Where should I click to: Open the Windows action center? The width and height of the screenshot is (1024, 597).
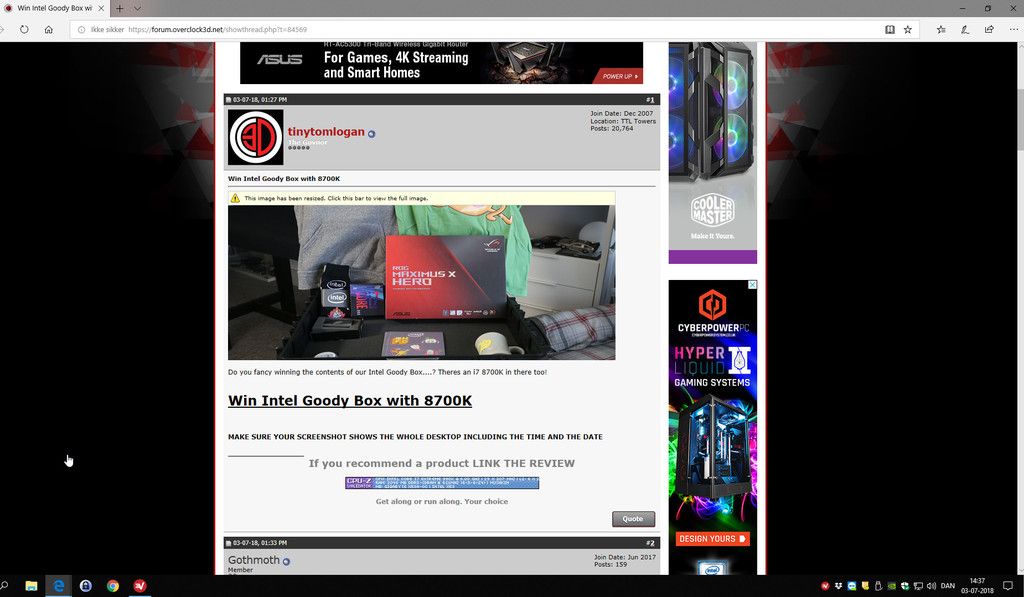tap(1008, 586)
